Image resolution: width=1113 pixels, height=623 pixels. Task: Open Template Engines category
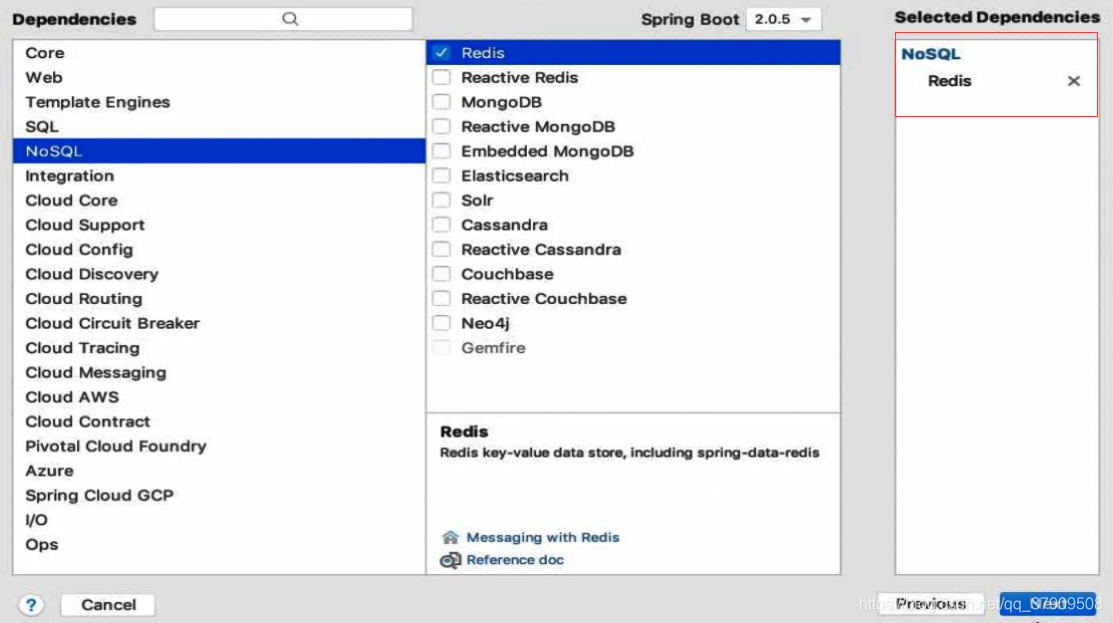coord(219,102)
